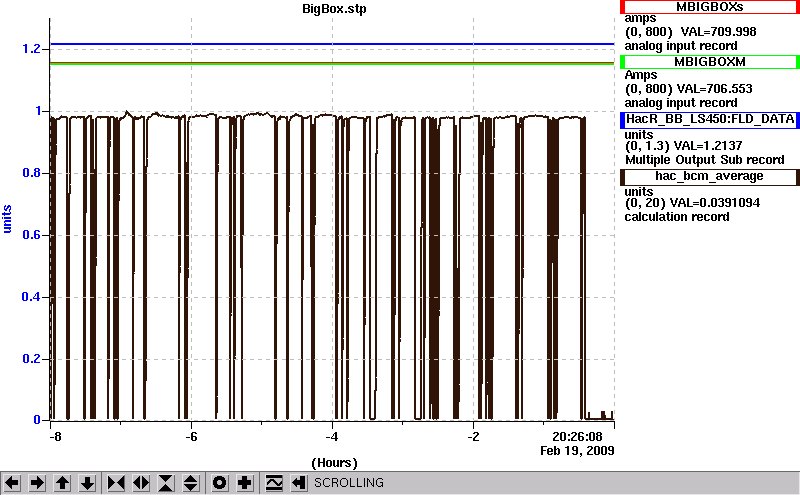Zoom in the time axis (inward horizontal triangles)
Image resolution: width=800 pixels, height=495 pixels.
point(116,483)
